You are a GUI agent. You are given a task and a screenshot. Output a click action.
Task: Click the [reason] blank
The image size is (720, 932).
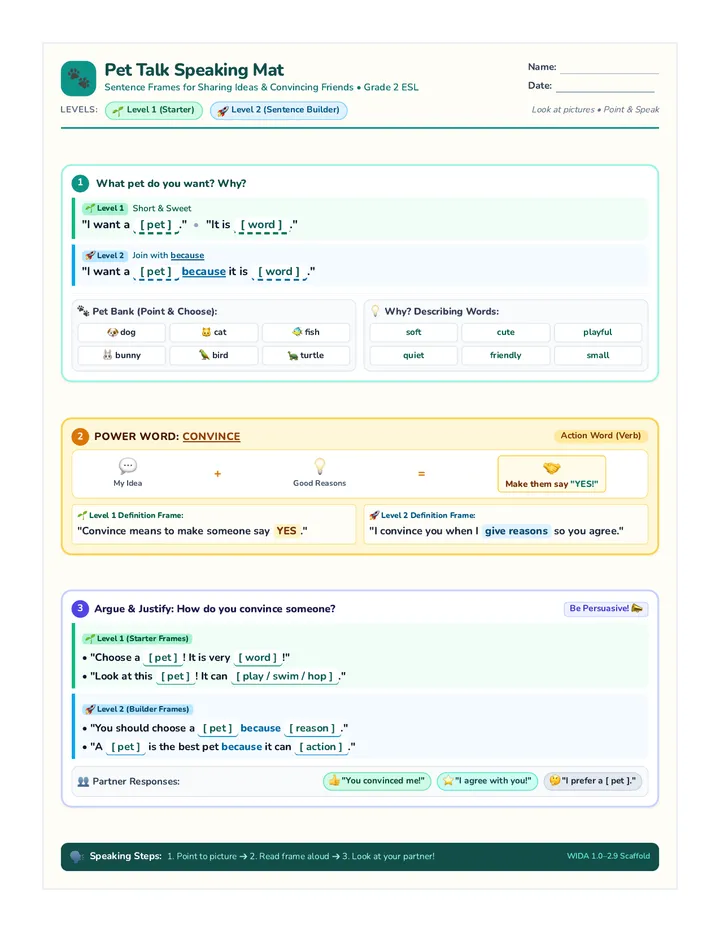[x=312, y=728]
